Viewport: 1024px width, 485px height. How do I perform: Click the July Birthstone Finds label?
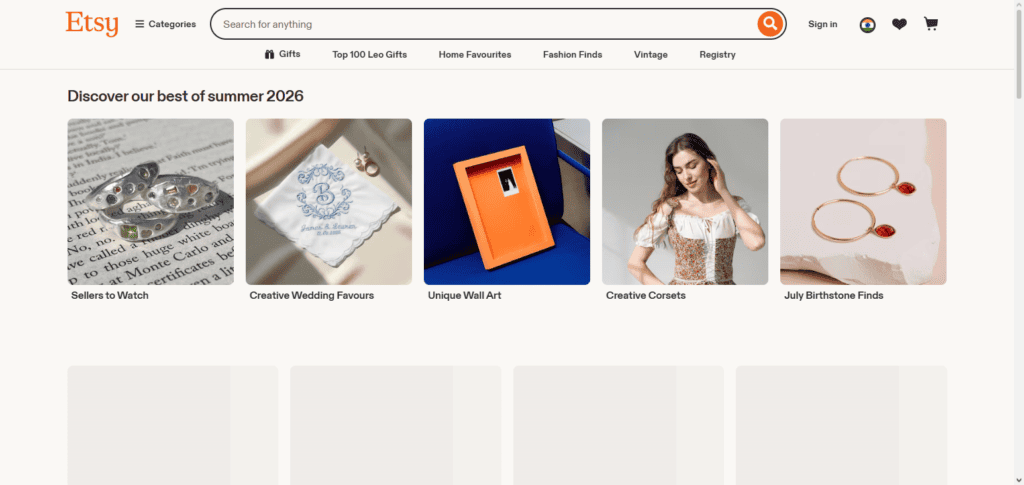pyautogui.click(x=833, y=296)
